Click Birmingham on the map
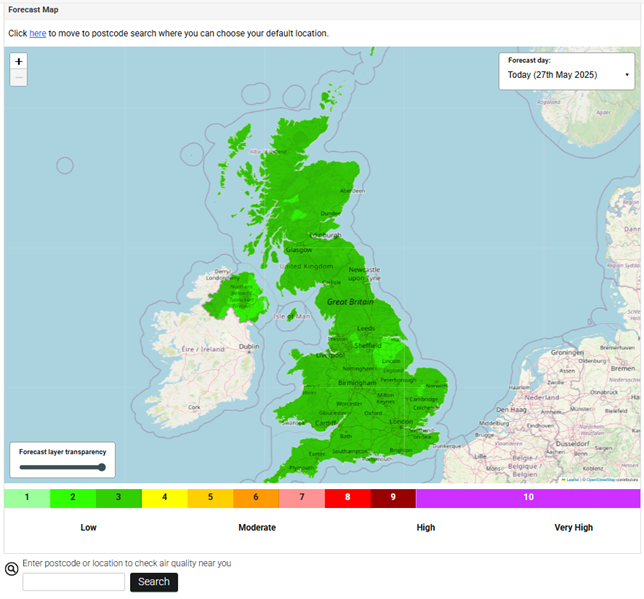The image size is (644, 599). (x=357, y=383)
